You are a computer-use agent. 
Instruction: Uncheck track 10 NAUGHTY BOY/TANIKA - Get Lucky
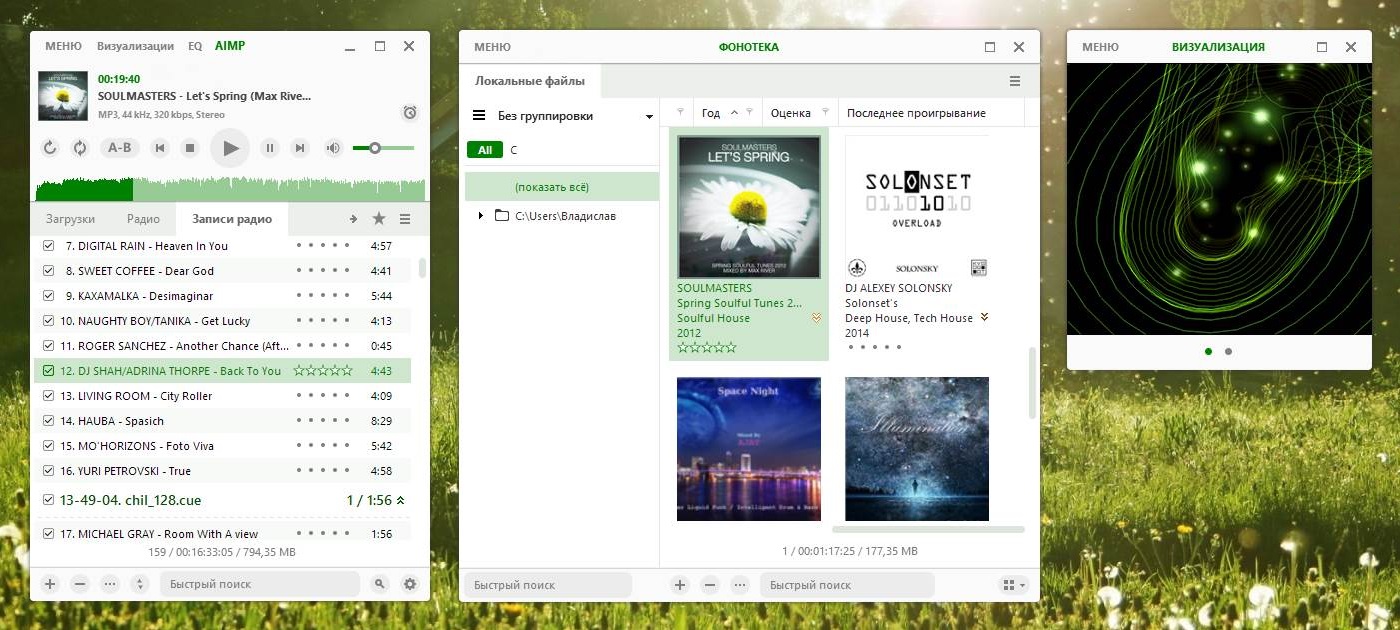49,320
